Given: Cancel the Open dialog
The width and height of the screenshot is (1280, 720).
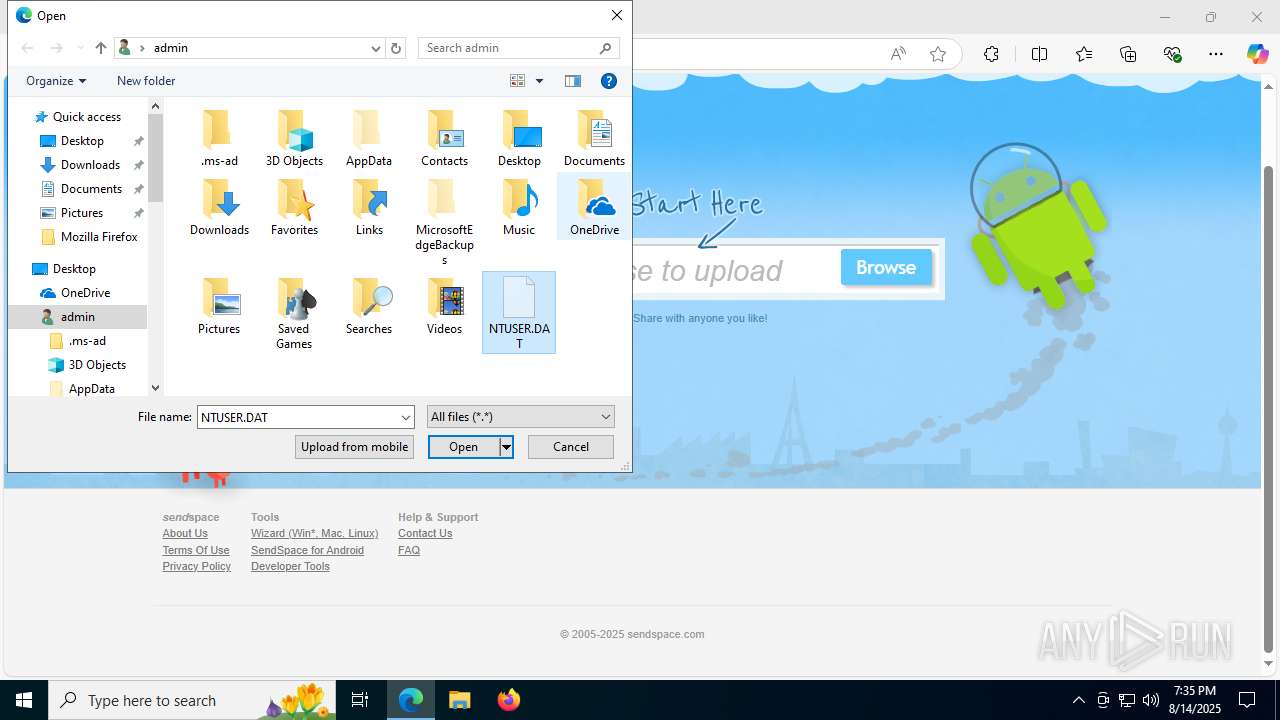Looking at the screenshot, I should [x=571, y=447].
